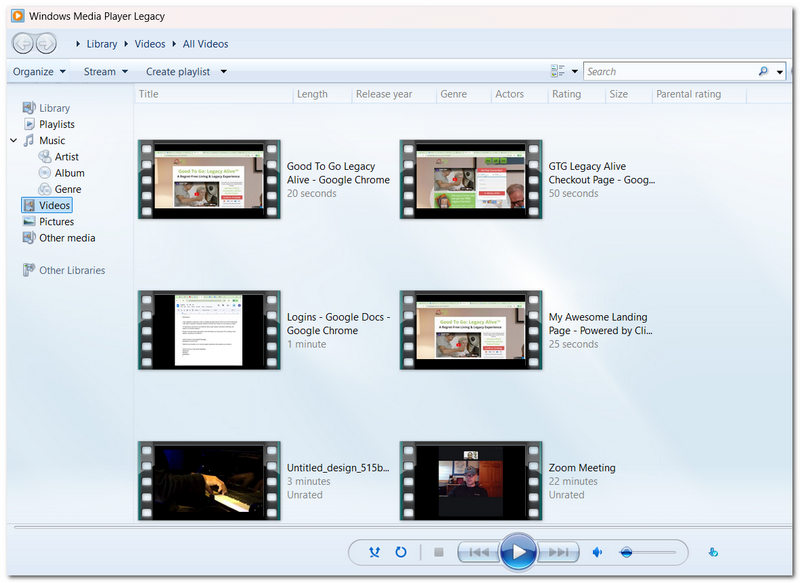Viewport: 800px width, 583px height.
Task: Click the Forward navigation arrow button
Action: 46,43
